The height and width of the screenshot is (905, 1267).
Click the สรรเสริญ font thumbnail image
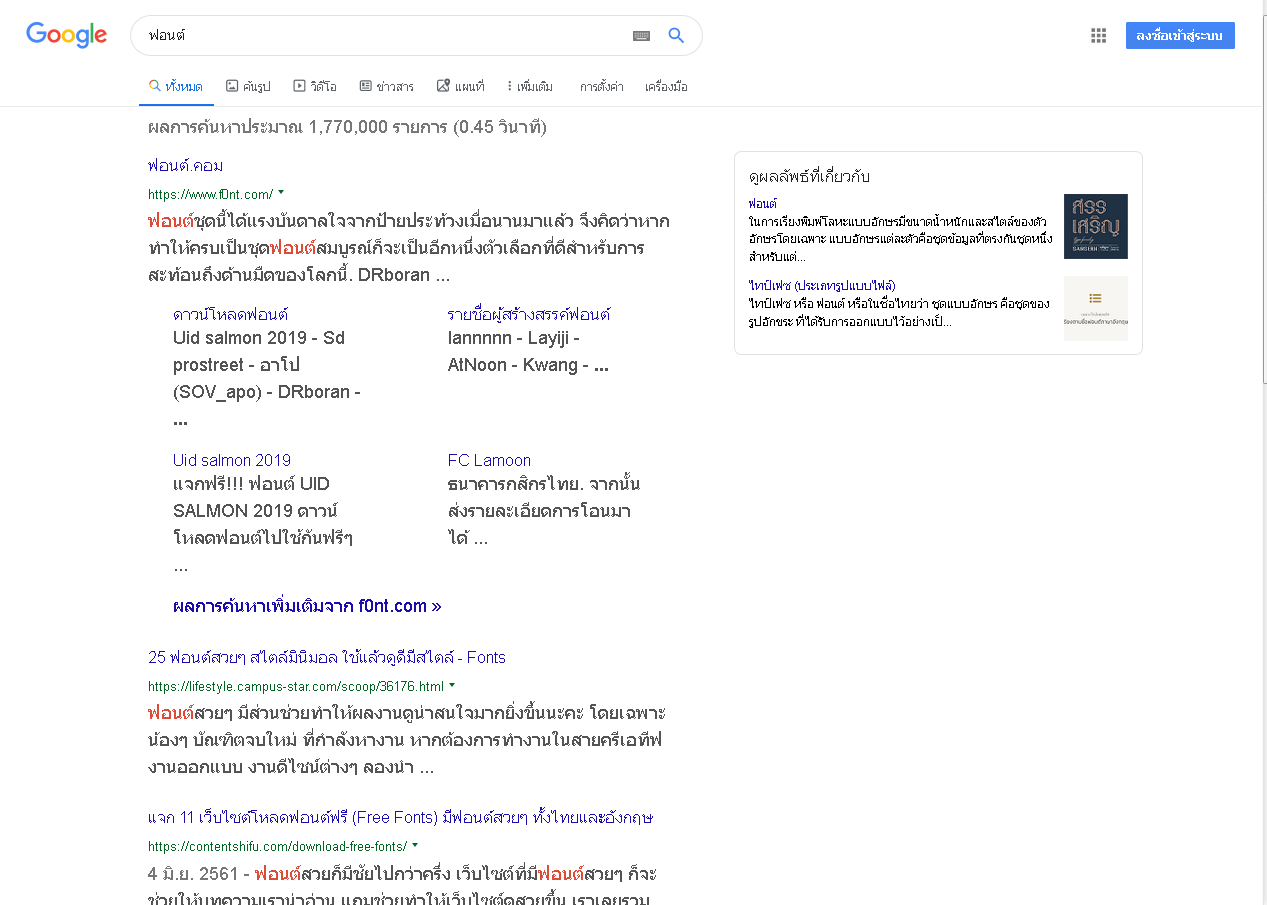click(x=1096, y=226)
